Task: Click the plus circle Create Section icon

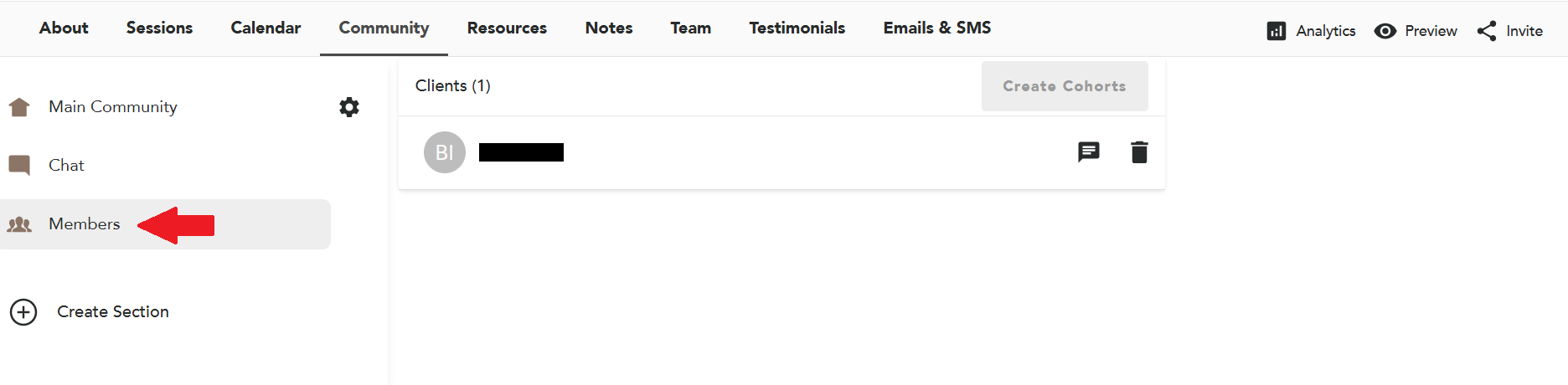Action: point(23,312)
